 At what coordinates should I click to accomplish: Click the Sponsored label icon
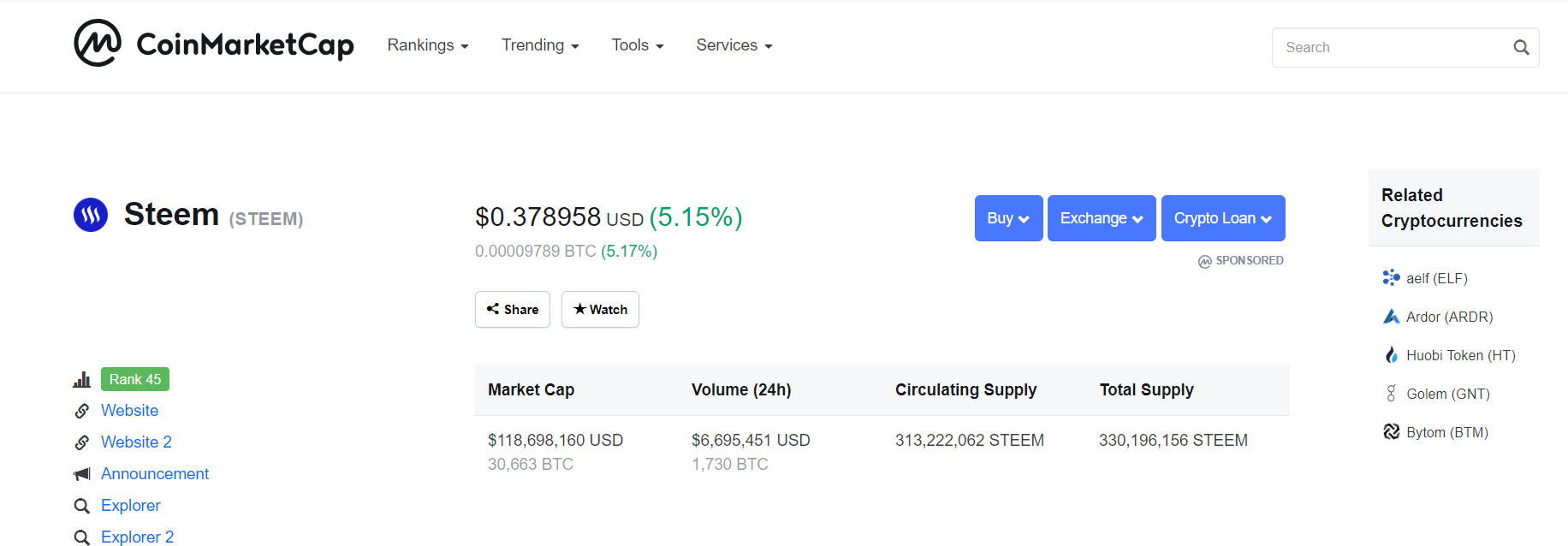(x=1205, y=261)
